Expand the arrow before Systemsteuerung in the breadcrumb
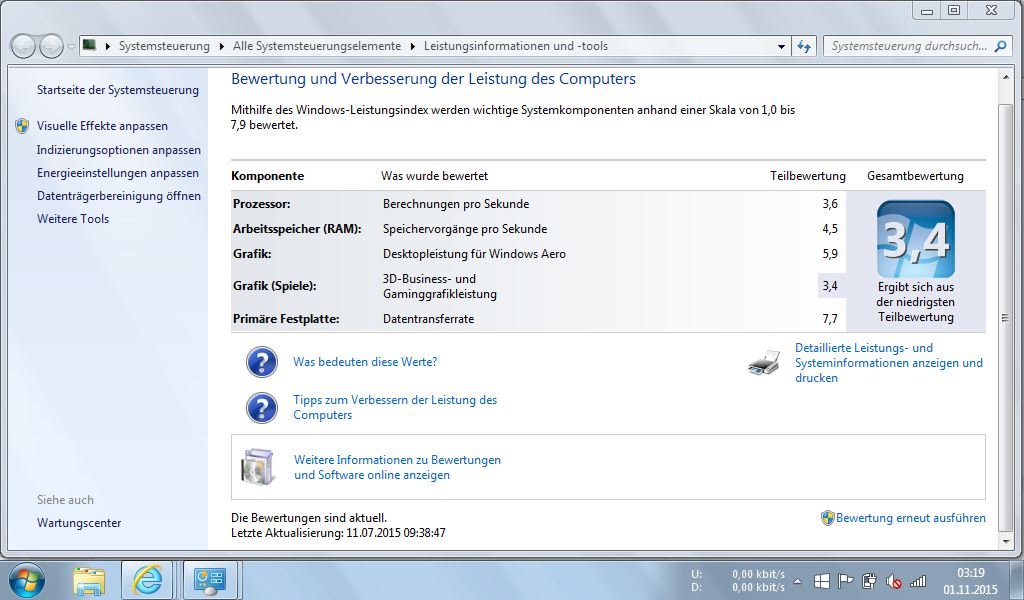The image size is (1024, 600). coord(108,46)
